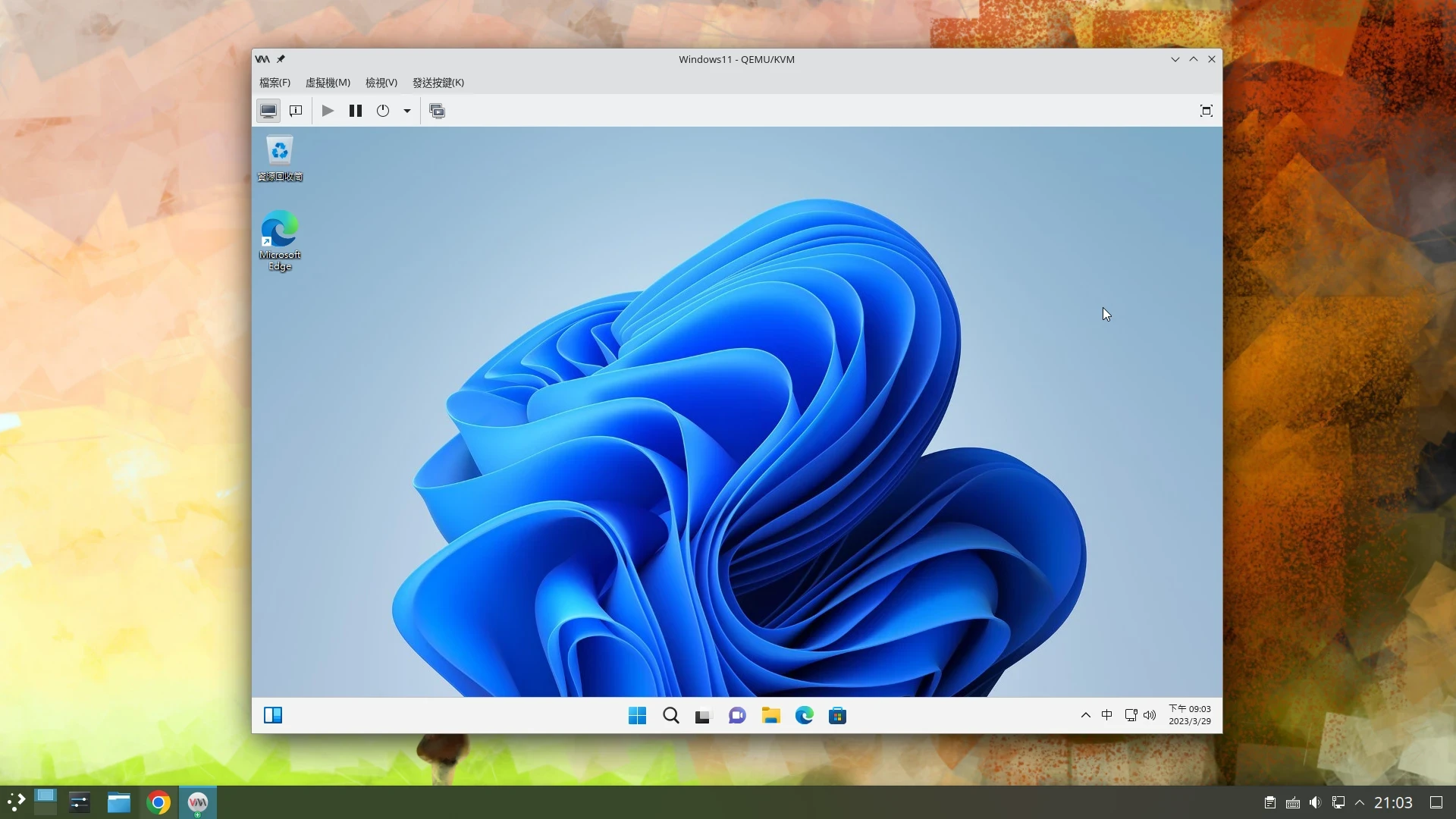Open the Windows widgets panel icon
Viewport: 1456px width, 819px height.
tap(273, 715)
